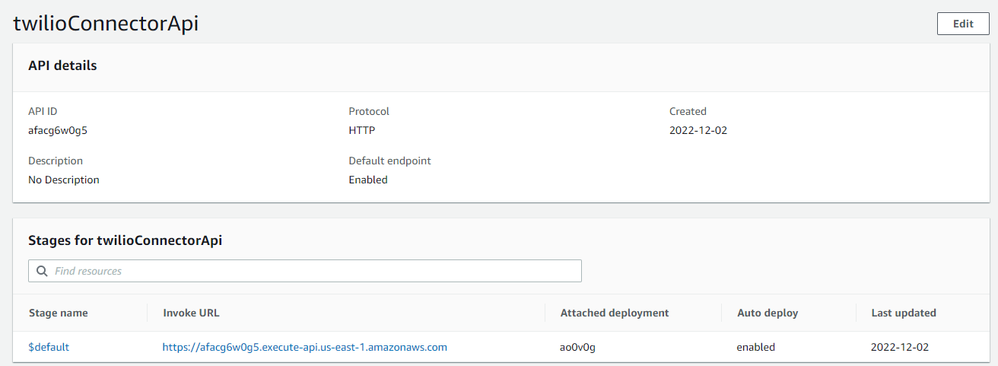Open the $default stage link
Screen dimensions: 998x366
49,348
